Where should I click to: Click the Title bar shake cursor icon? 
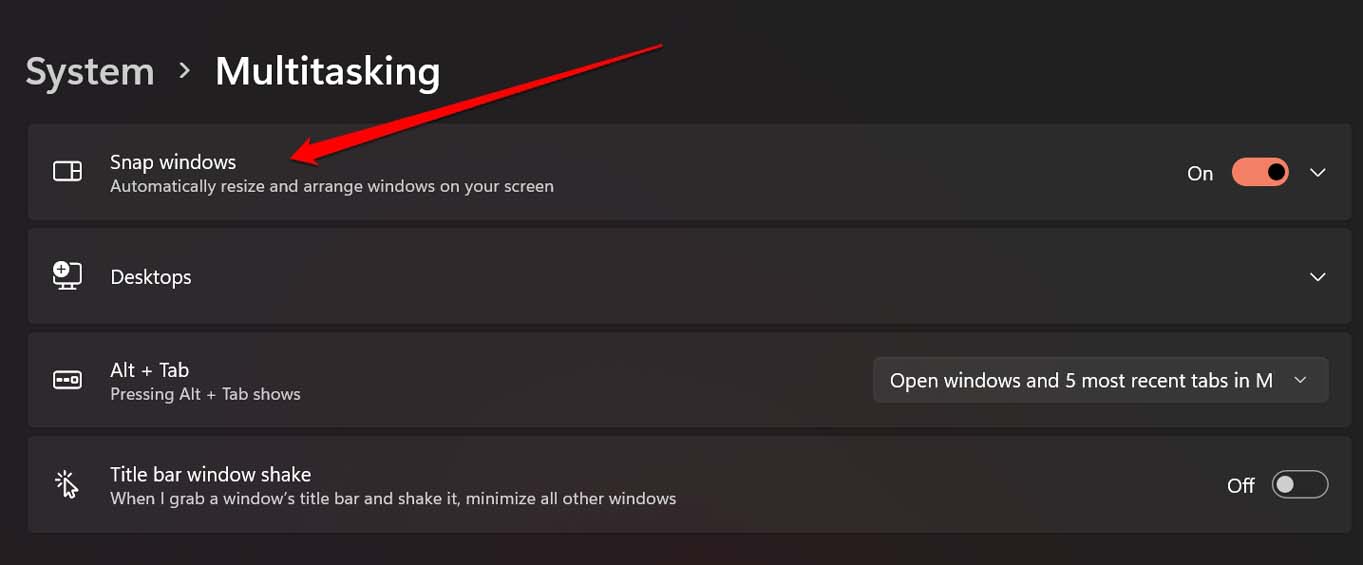pos(67,484)
